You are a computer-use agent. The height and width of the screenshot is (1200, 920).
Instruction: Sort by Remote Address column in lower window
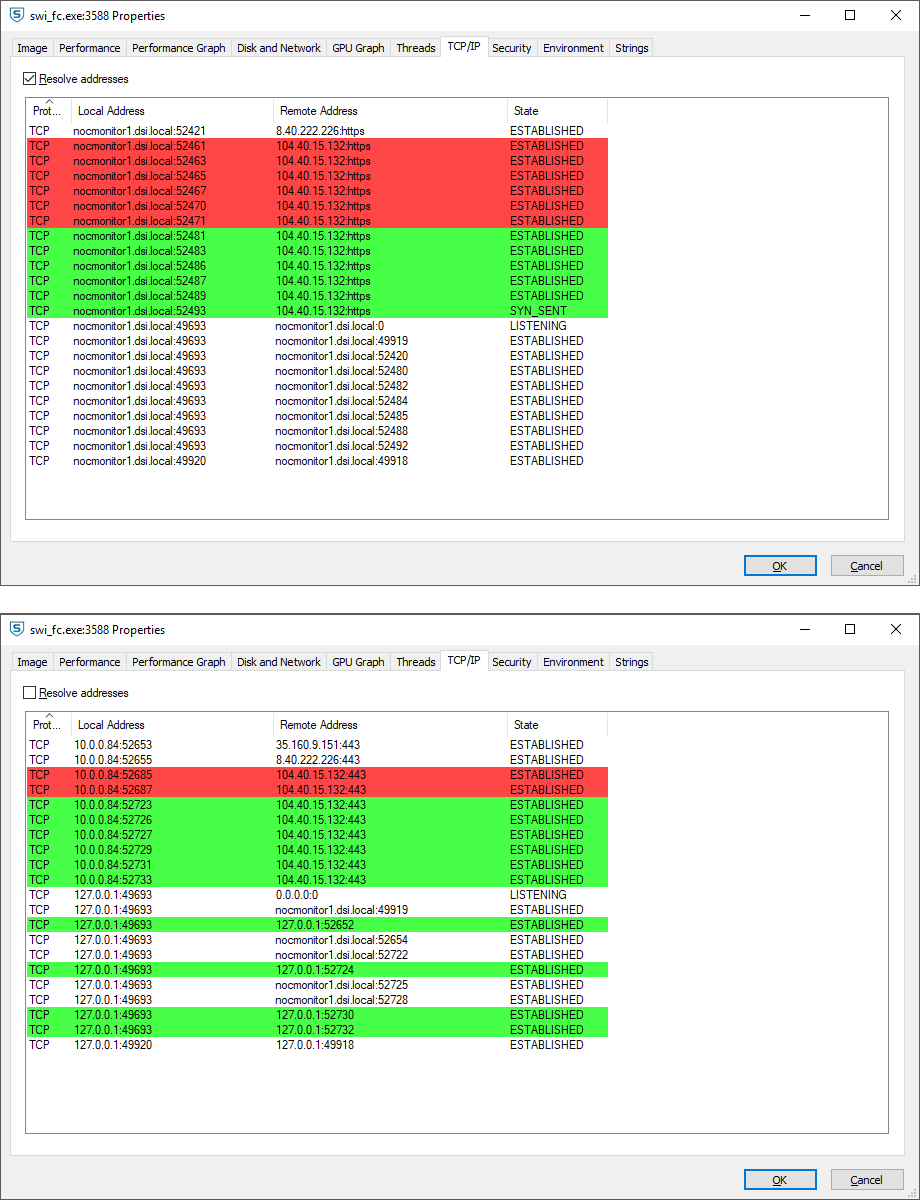(390, 725)
